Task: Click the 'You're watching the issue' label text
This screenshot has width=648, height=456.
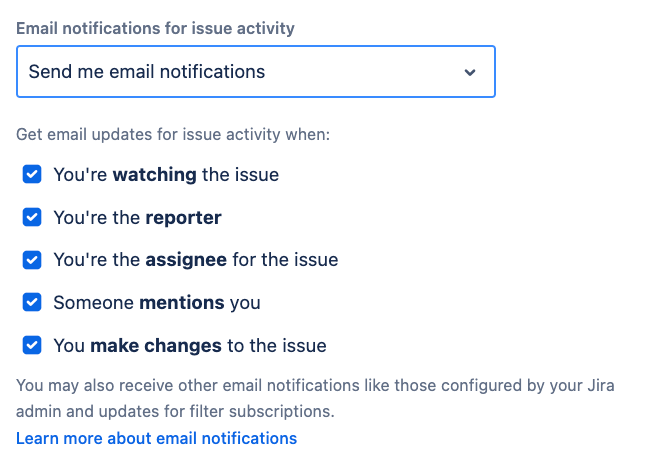Action: [x=165, y=175]
